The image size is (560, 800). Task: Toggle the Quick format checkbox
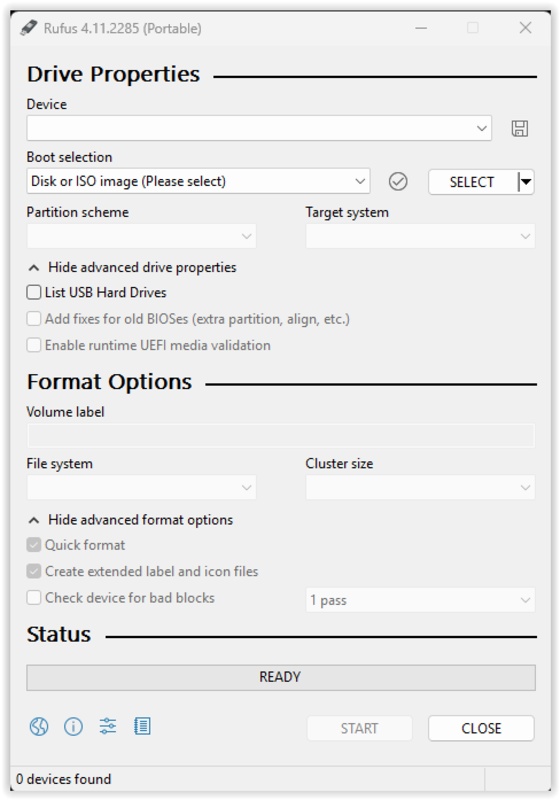click(x=34, y=545)
